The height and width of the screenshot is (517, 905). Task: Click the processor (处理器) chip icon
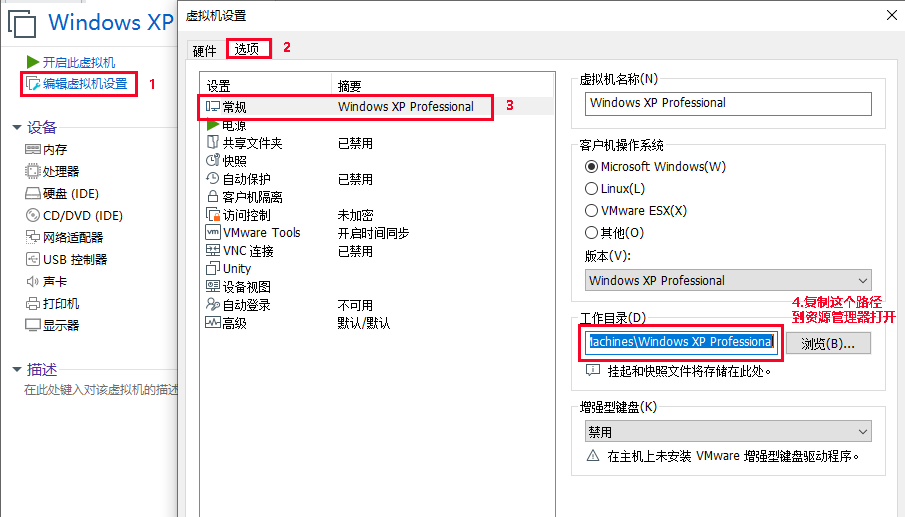click(33, 171)
